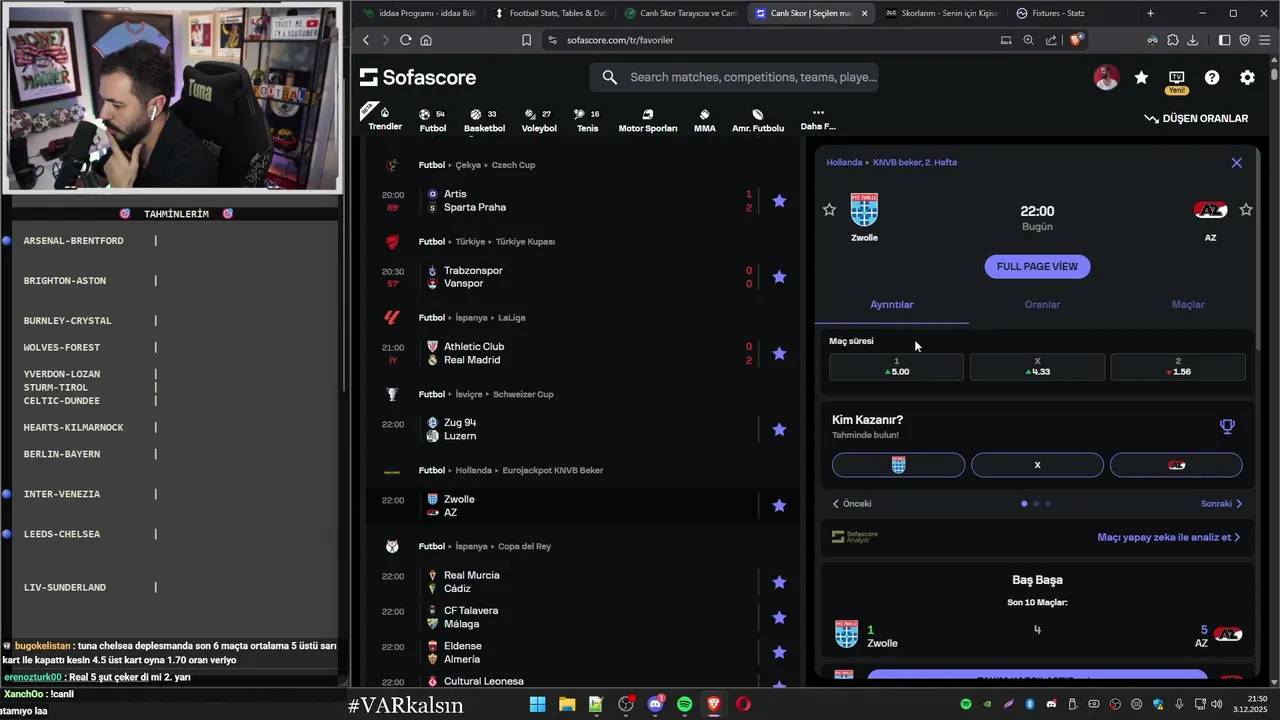Open the Trendler sports category

click(385, 118)
